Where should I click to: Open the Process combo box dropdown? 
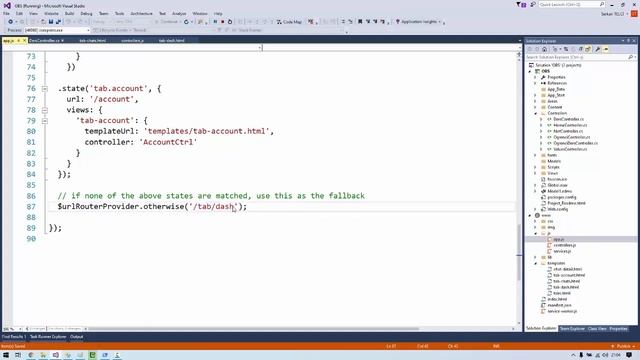pyautogui.click(x=88, y=30)
